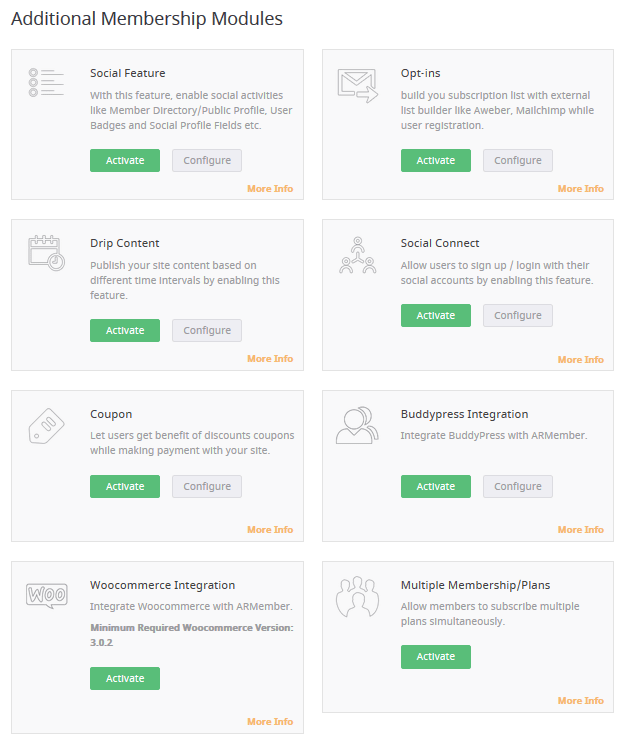
Task: Click the Buddypress Integration users icon
Action: pos(357,425)
